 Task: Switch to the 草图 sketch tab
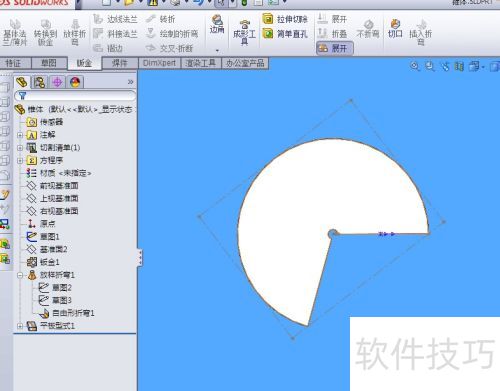49,63
